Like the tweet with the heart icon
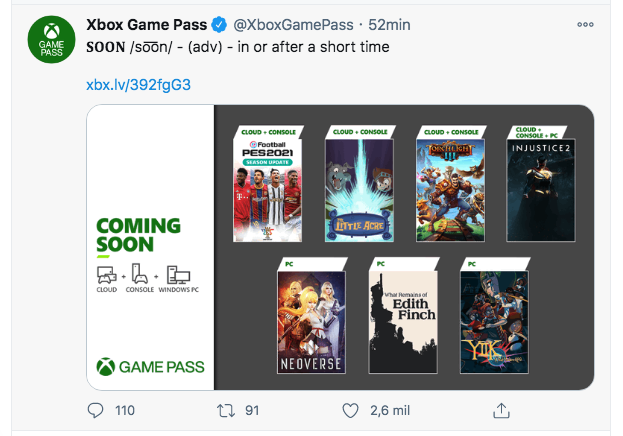Image resolution: width=623 pixels, height=436 pixels. coord(350,410)
